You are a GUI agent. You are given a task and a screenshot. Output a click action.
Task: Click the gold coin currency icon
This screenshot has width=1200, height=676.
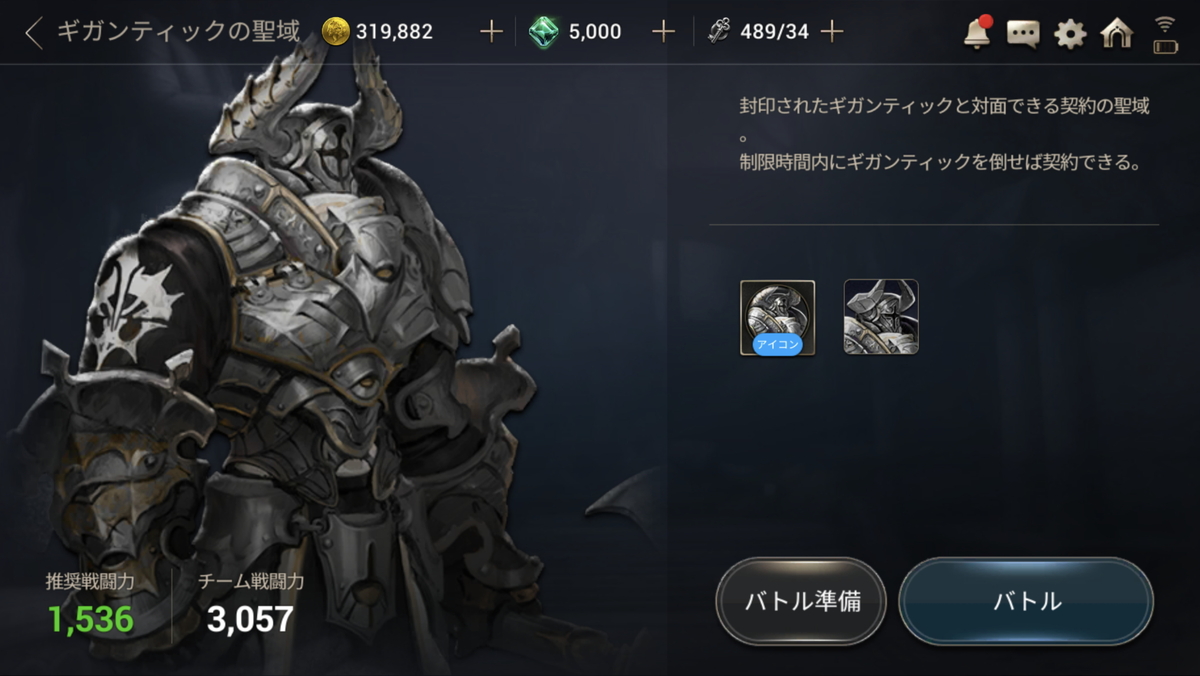pos(337,32)
